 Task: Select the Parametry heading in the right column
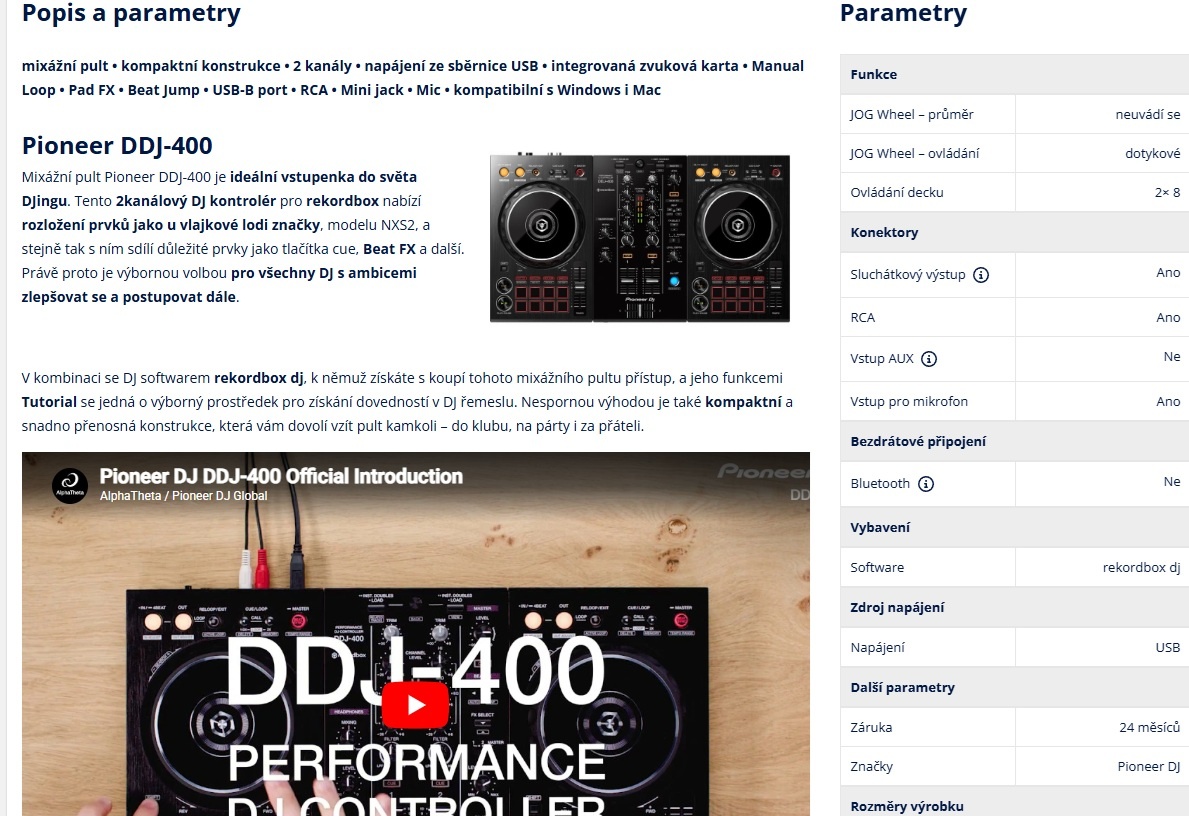click(903, 13)
